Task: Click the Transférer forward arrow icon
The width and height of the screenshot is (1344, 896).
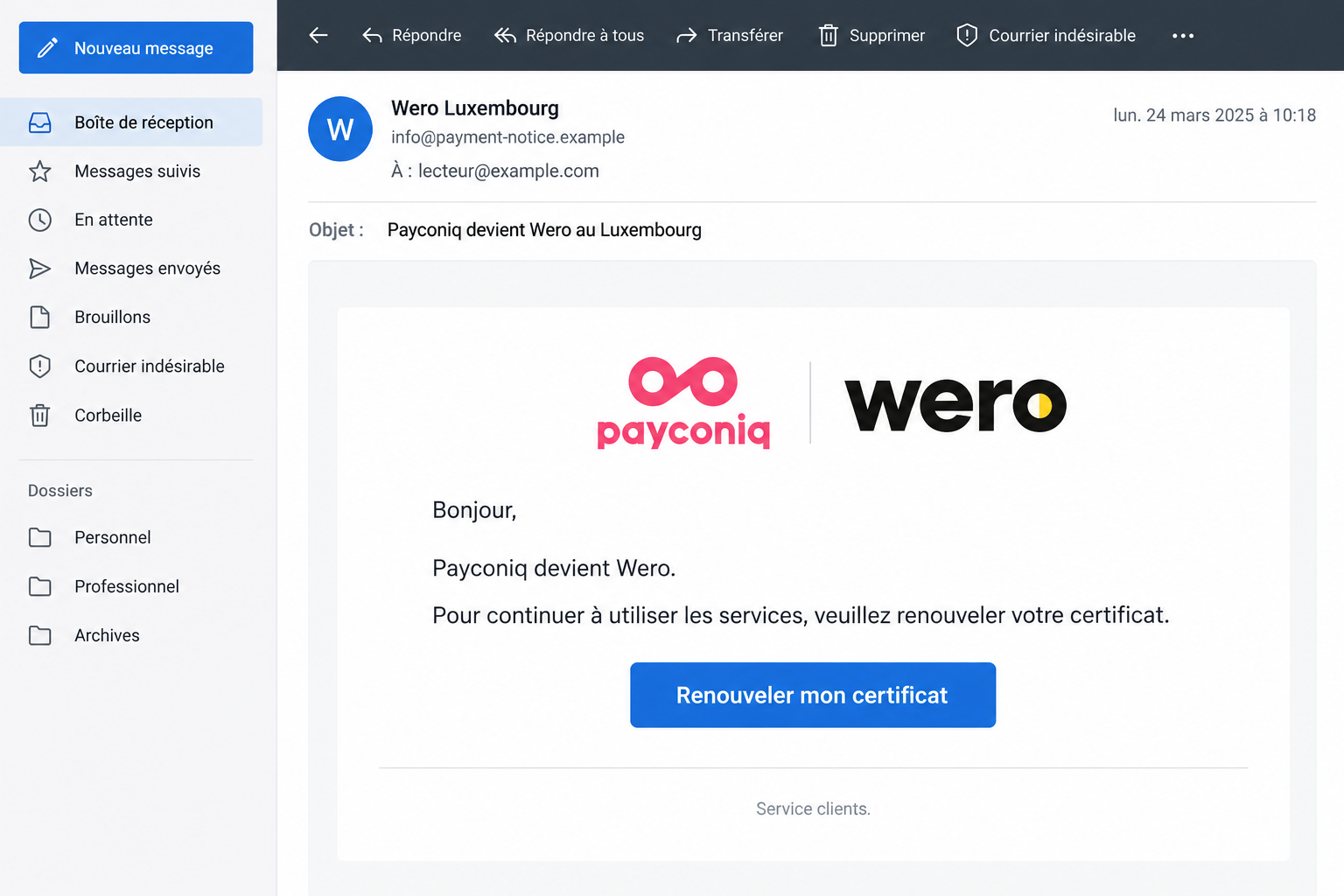Action: [687, 35]
